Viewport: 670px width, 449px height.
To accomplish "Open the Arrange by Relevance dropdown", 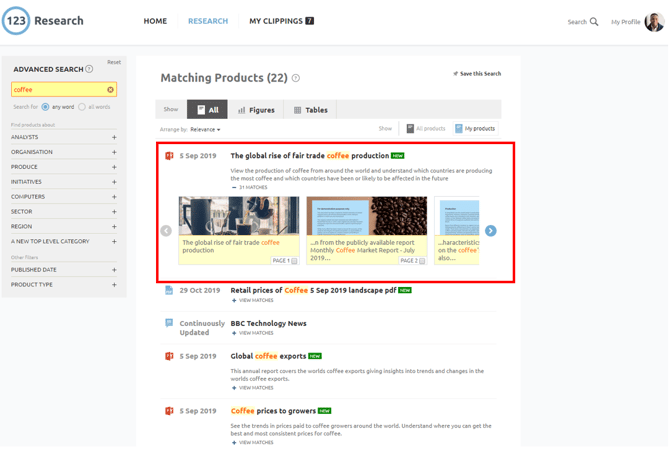I will coord(204,129).
